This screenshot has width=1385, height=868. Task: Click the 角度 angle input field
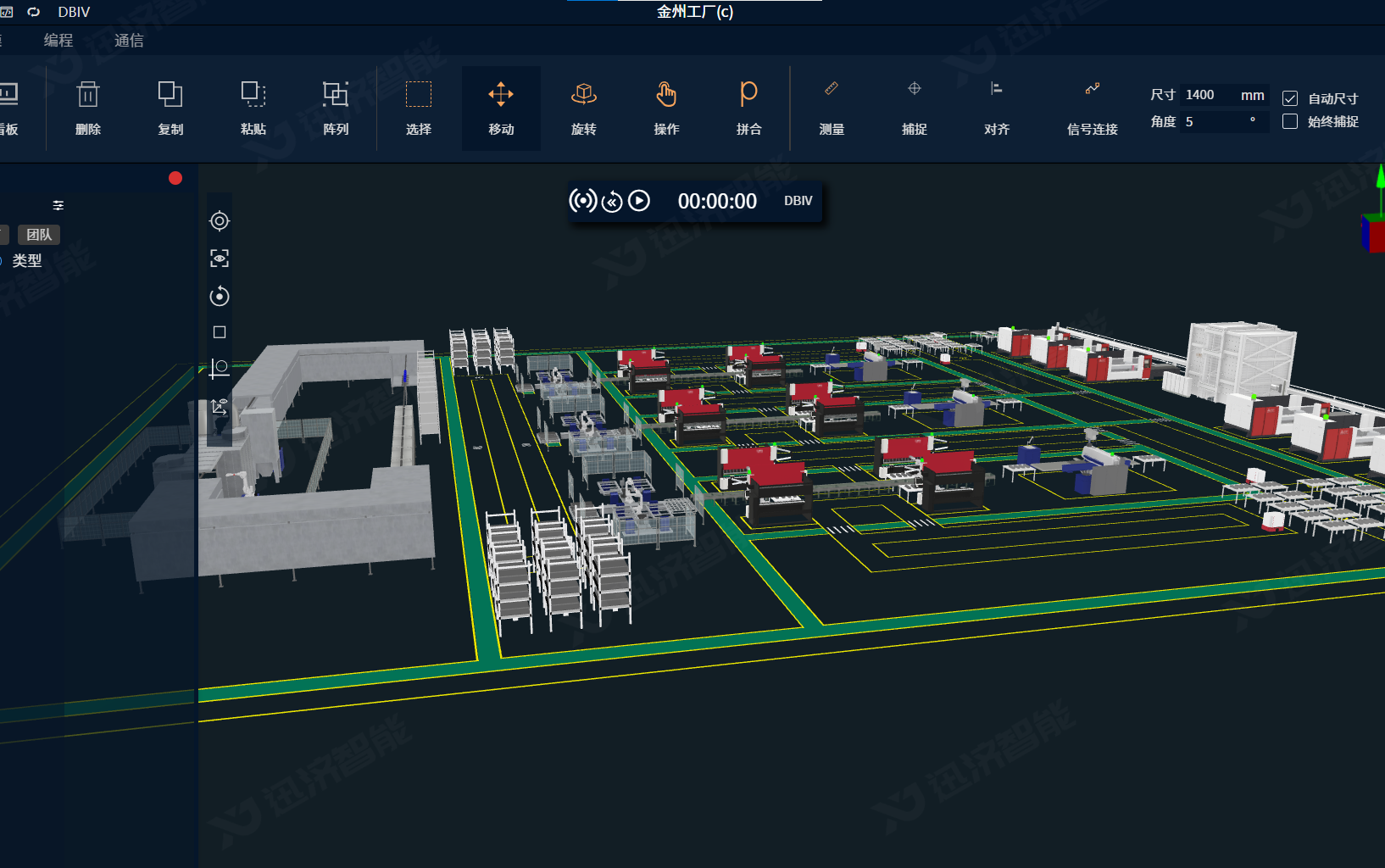1224,121
